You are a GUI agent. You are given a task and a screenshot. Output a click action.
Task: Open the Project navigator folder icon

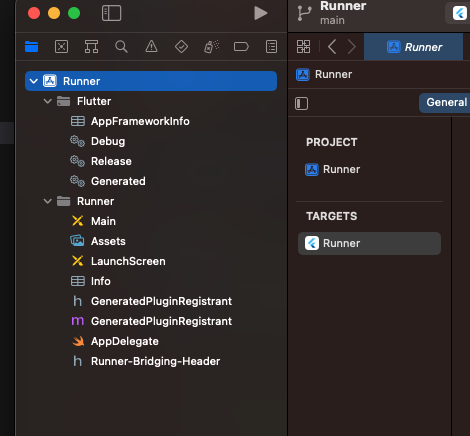click(x=32, y=47)
